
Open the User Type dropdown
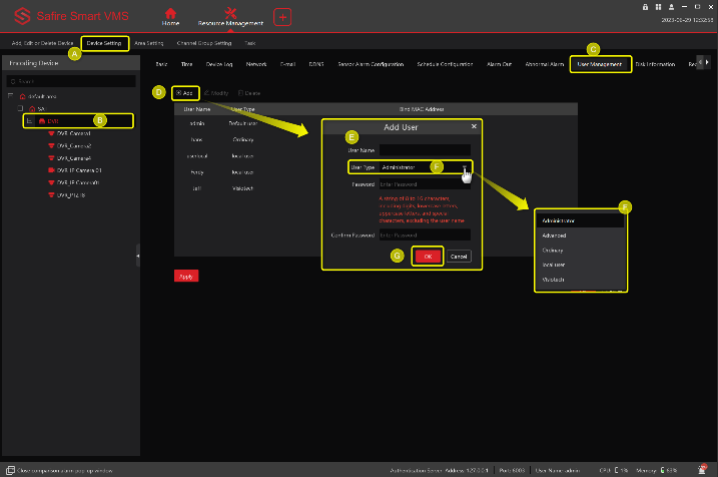pos(424,167)
